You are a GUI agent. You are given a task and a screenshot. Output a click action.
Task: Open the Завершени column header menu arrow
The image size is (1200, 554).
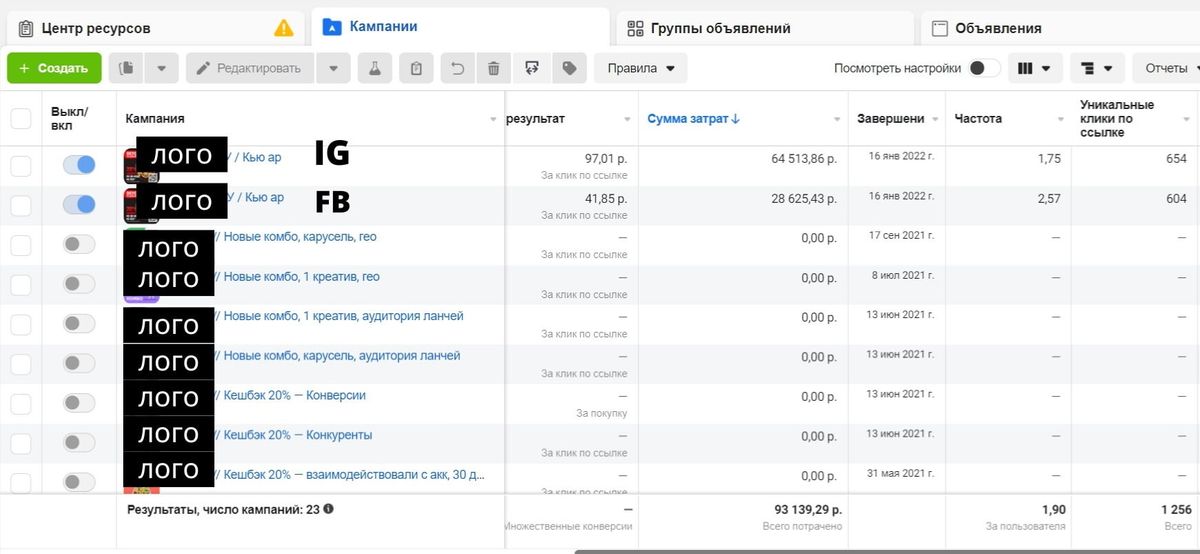tap(935, 119)
